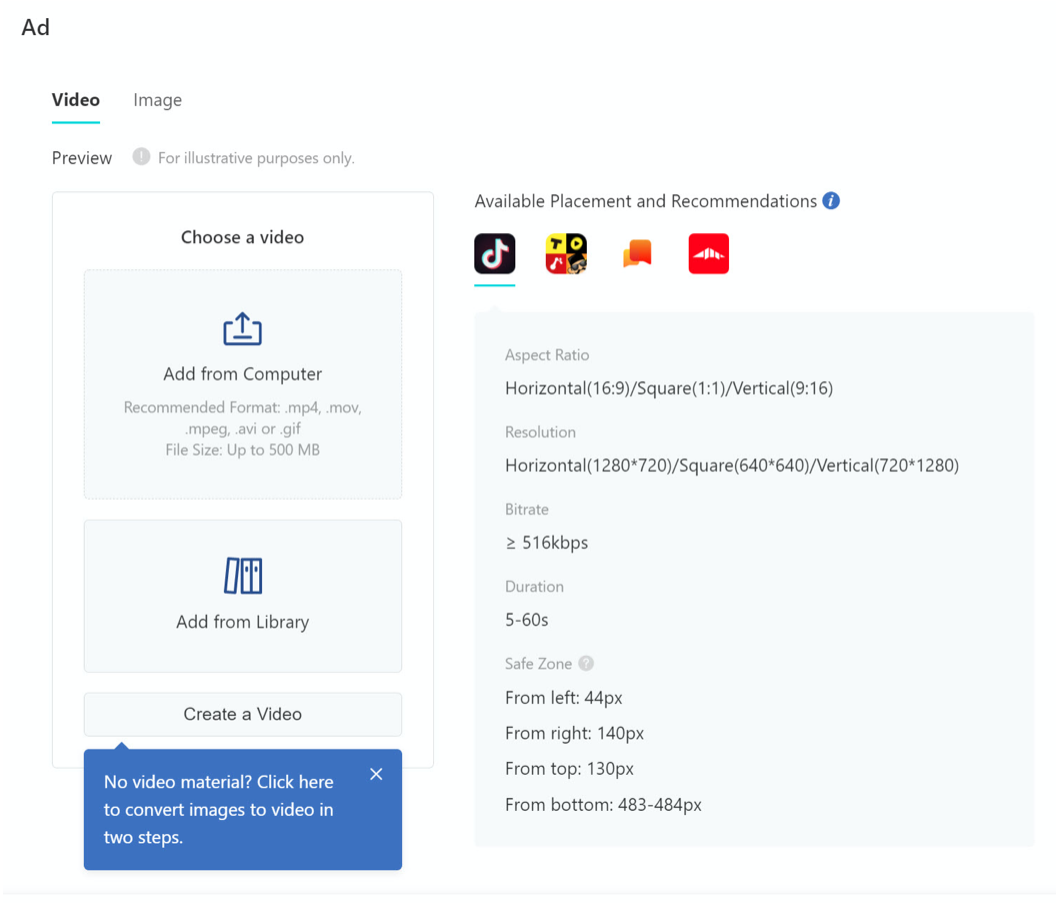Select the orange speech bubble placement icon
This screenshot has height=916, width=1064.
[x=637, y=254]
